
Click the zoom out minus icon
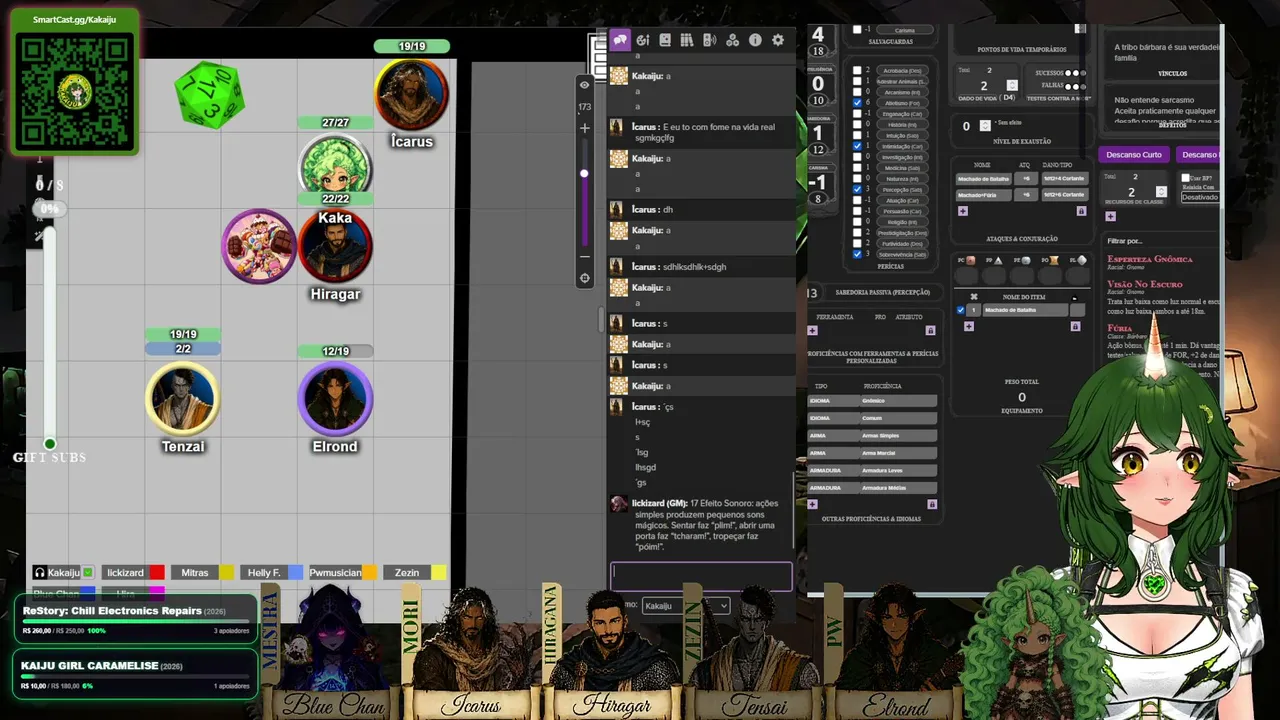pos(584,256)
